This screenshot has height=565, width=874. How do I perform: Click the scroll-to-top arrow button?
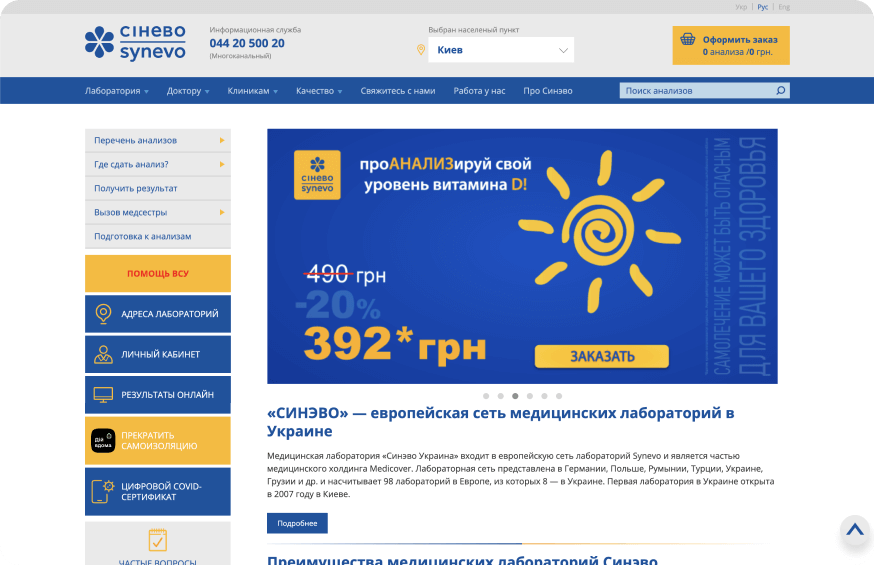pos(854,529)
